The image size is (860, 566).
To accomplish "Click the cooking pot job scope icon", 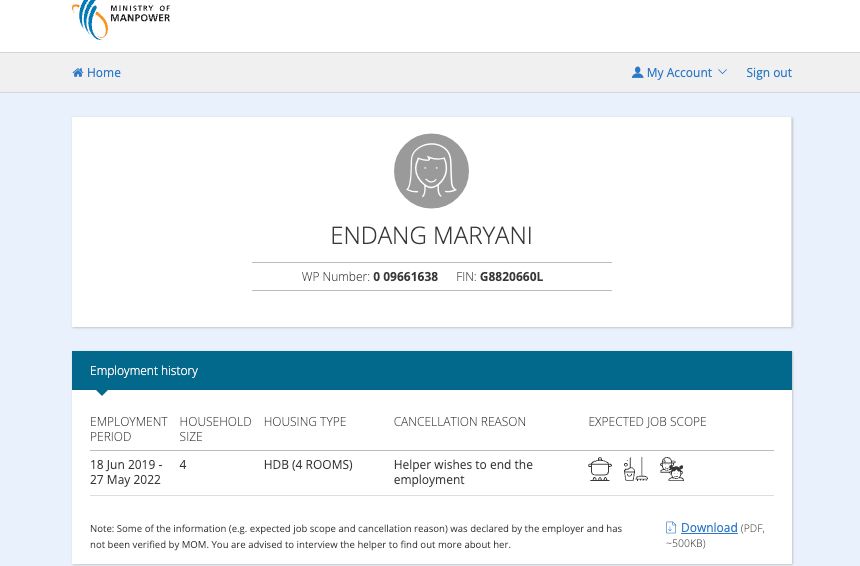I will click(x=600, y=469).
